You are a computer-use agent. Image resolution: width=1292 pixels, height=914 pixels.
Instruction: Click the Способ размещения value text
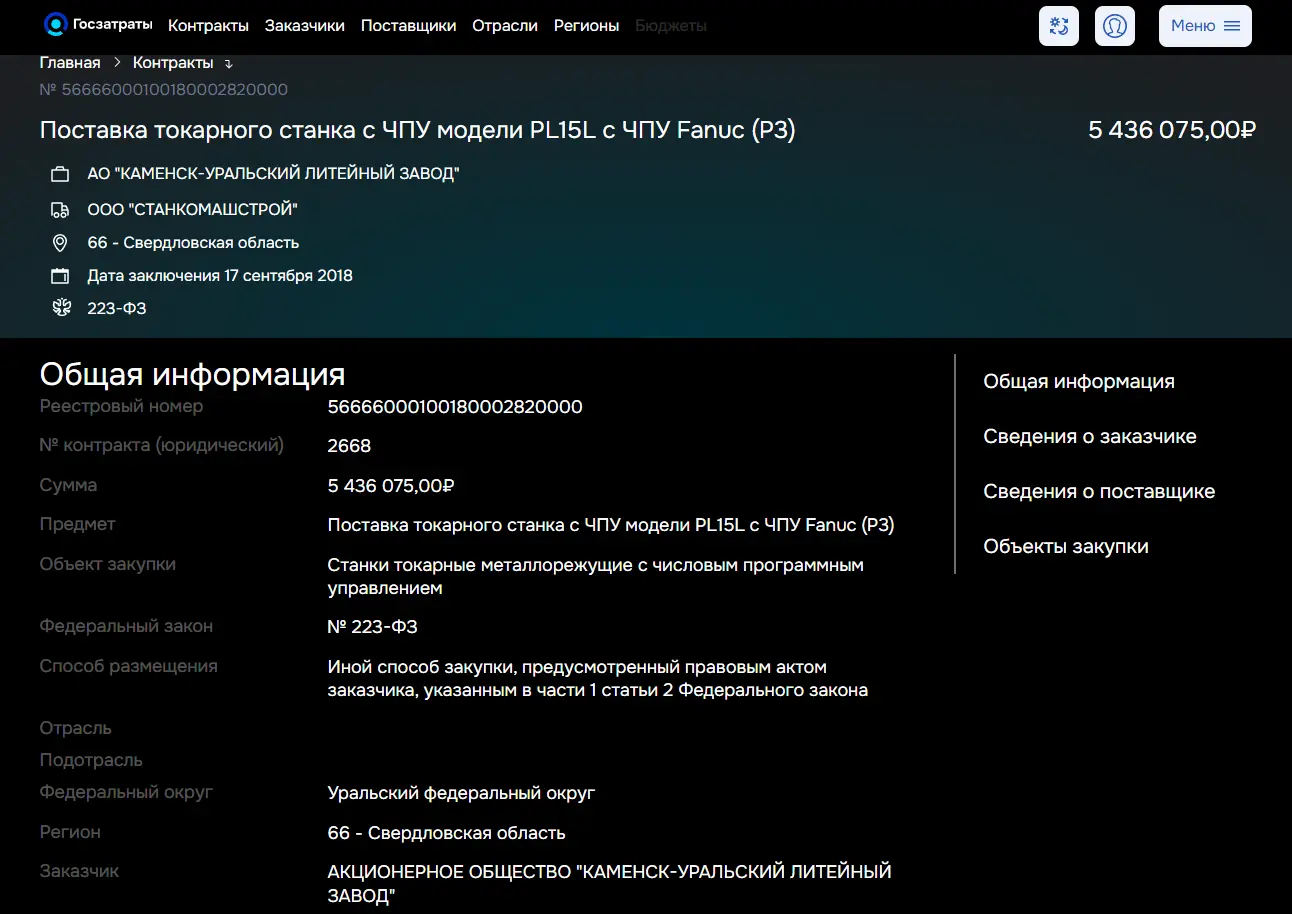point(598,678)
